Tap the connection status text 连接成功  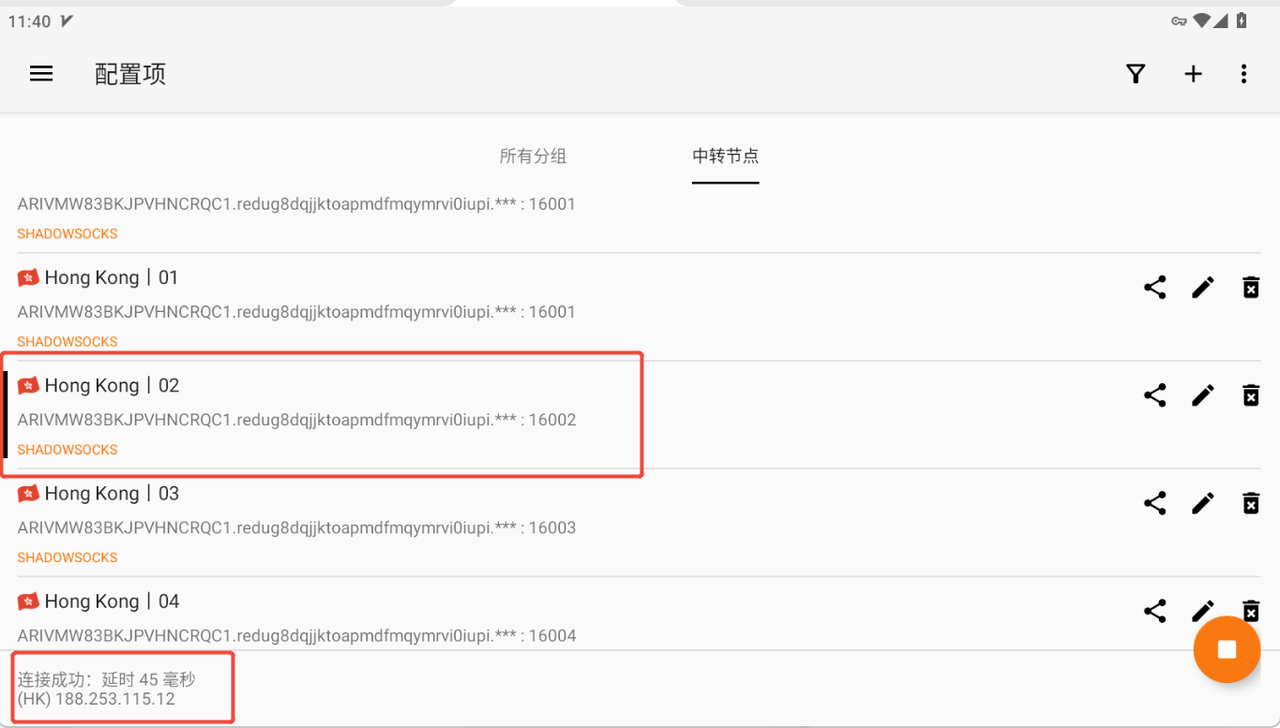point(57,680)
